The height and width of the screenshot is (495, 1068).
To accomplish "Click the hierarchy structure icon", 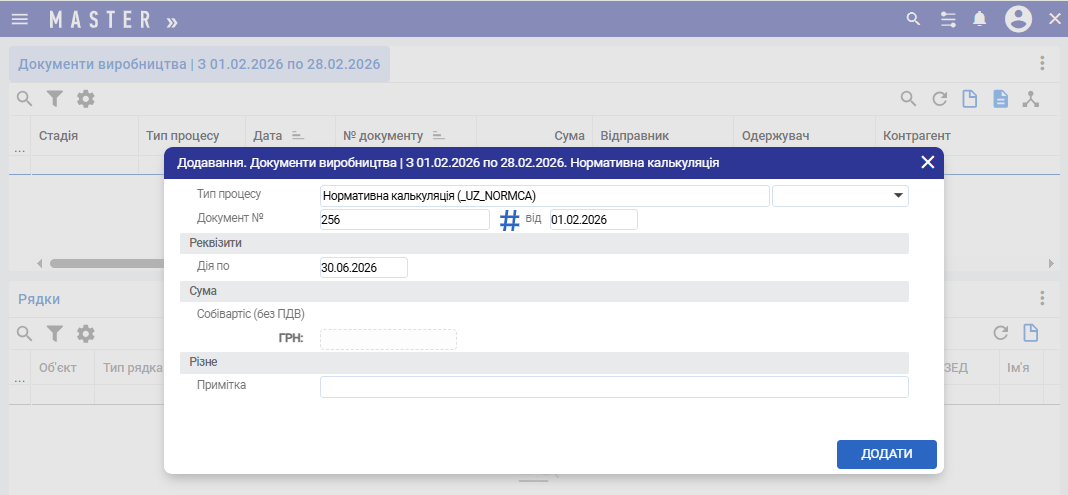I will click(x=1031, y=99).
